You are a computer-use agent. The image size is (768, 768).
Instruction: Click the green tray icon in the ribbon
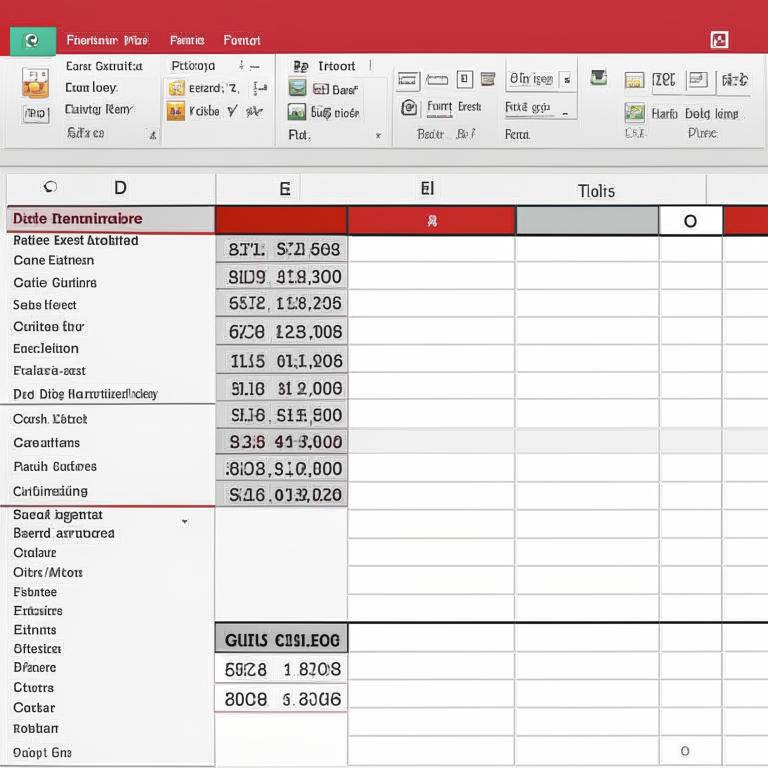[x=599, y=77]
